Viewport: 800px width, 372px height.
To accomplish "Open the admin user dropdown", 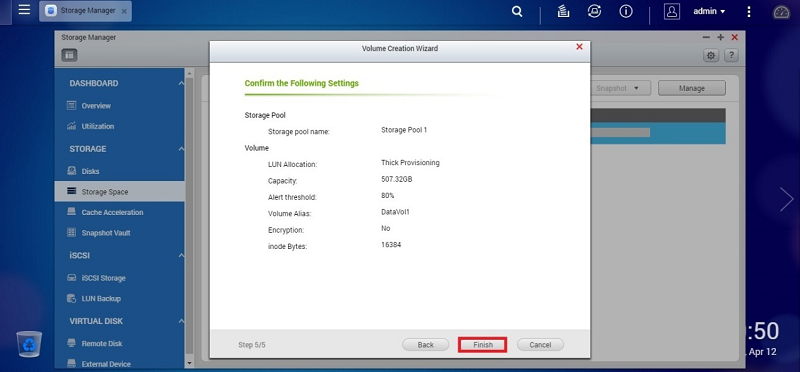I will (709, 11).
